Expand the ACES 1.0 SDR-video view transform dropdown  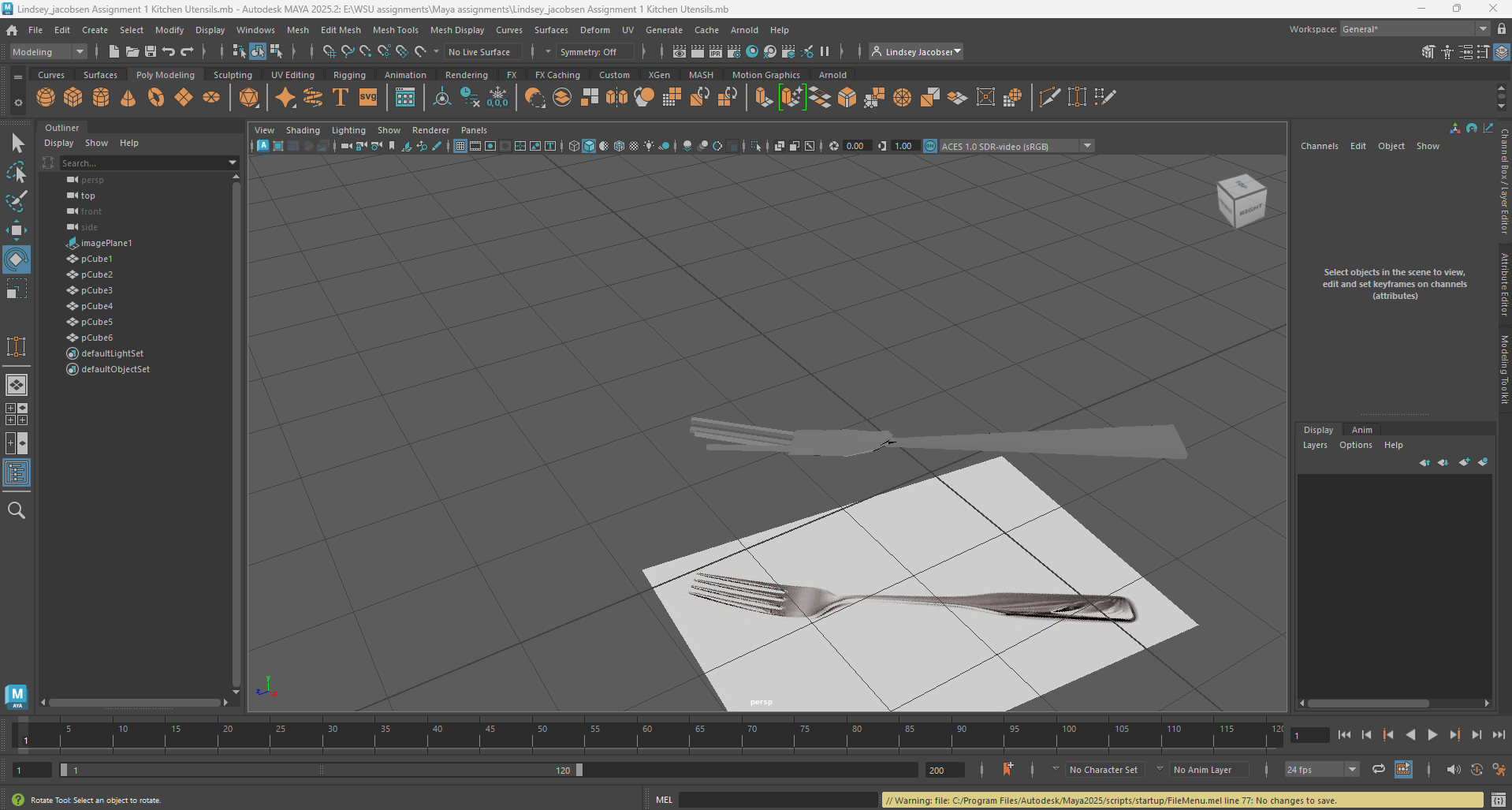point(1087,146)
